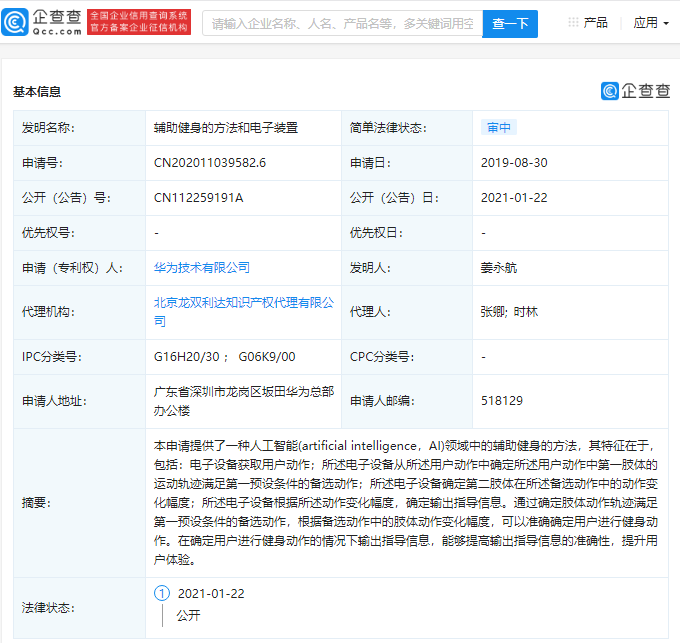
Task: Click publication number CN112259191A
Action: click(199, 197)
